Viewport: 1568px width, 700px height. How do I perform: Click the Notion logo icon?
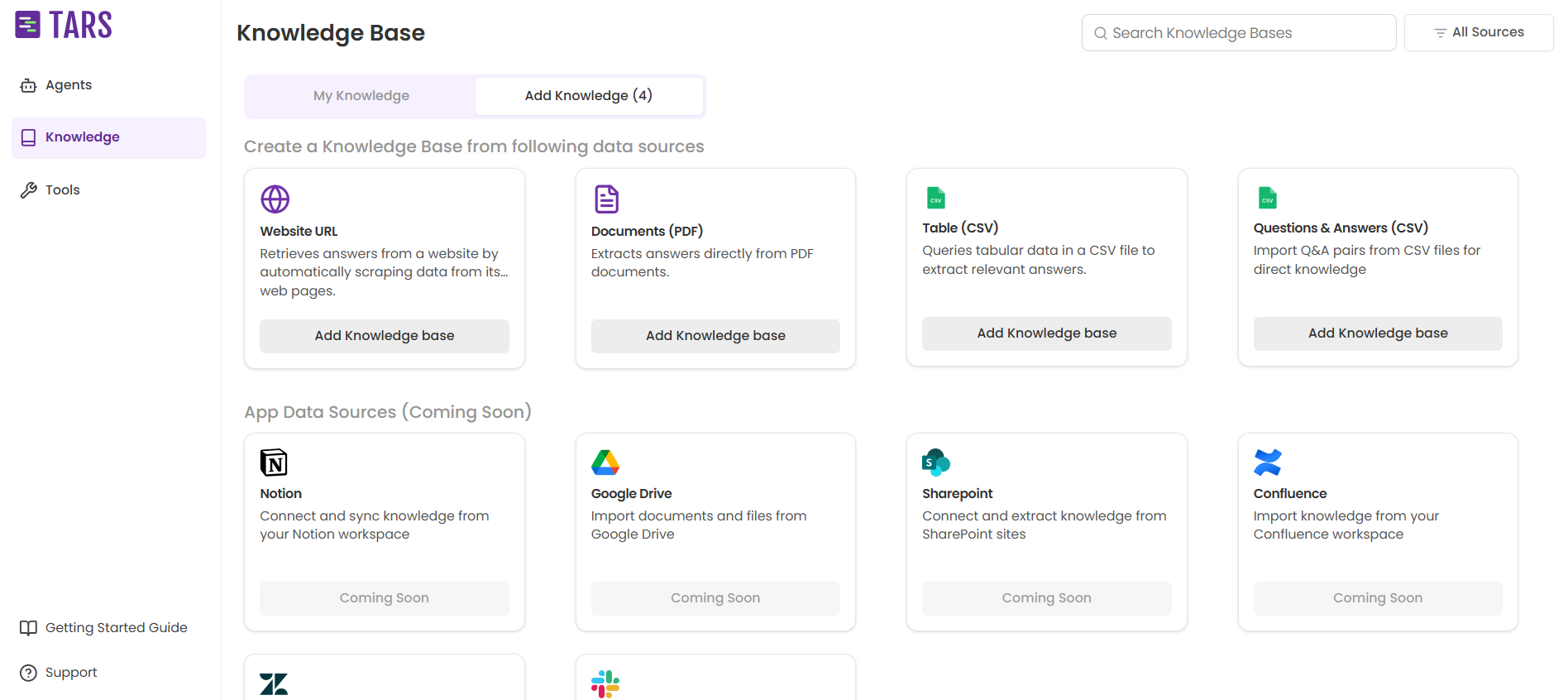point(274,463)
